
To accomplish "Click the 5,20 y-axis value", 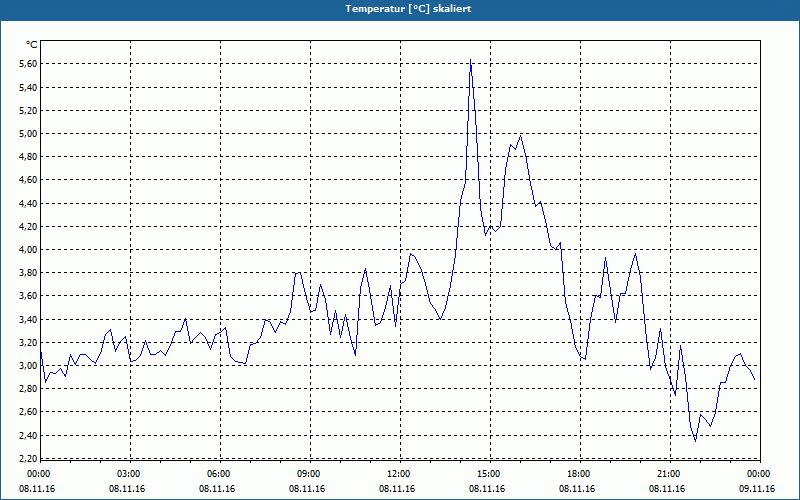I will tap(28, 111).
